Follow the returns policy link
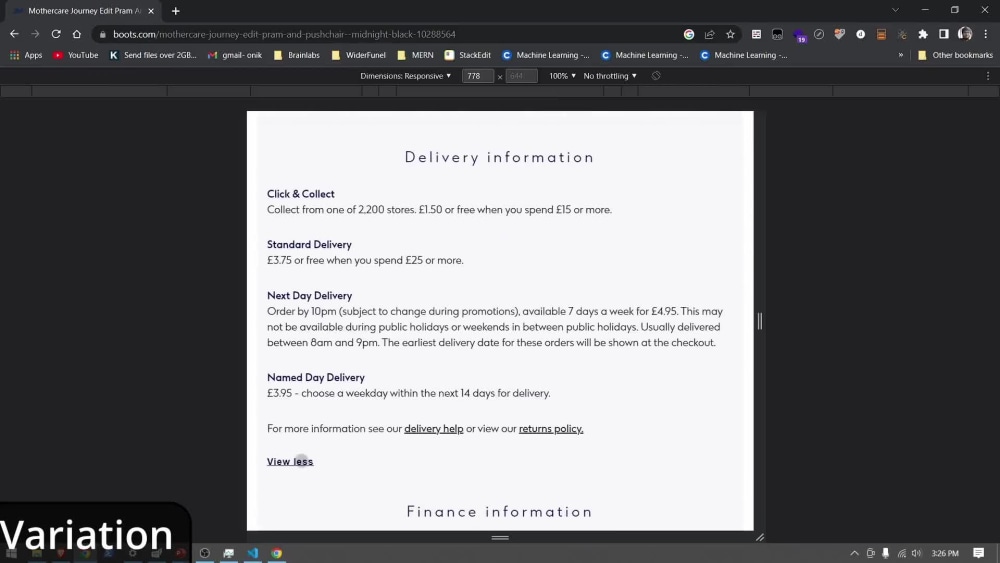This screenshot has height=563, width=1000. [551, 428]
